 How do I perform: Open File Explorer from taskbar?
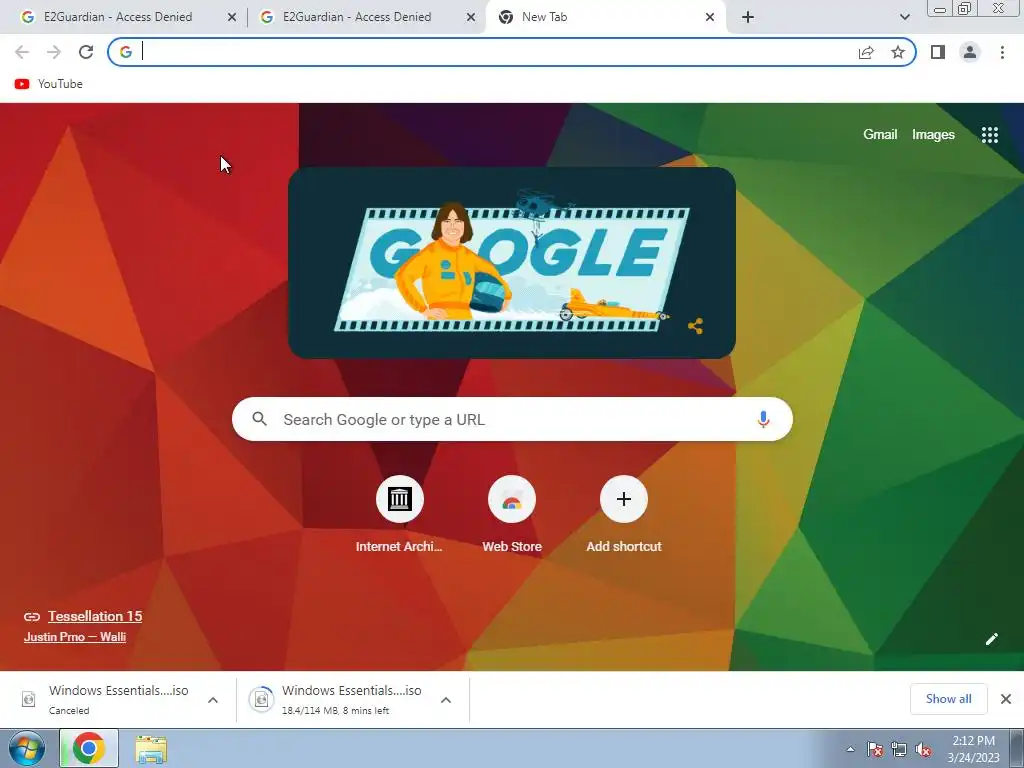click(151, 748)
